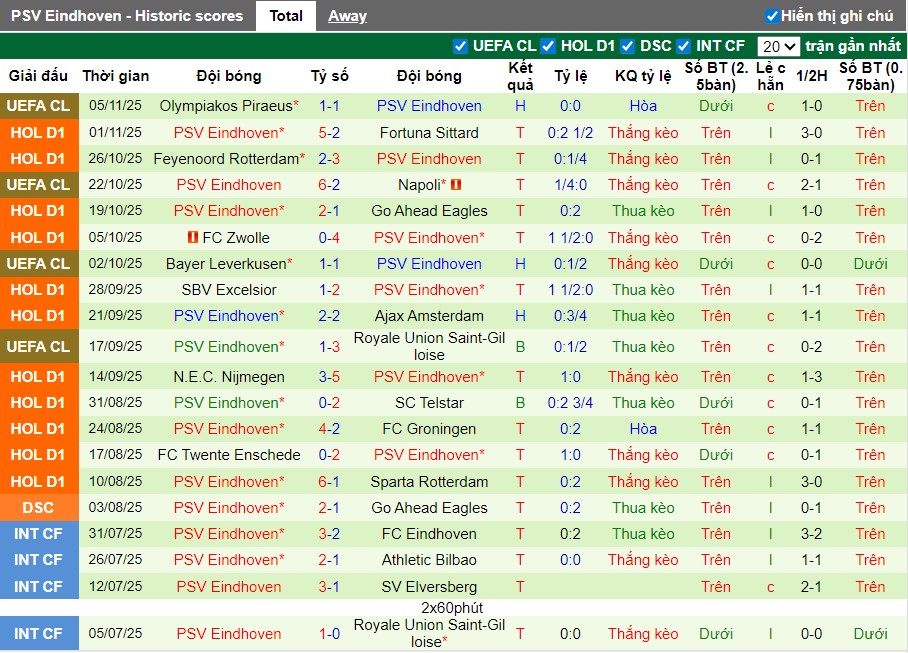Click the Ajax Amsterdam team name
The image size is (908, 653).
pos(429,316)
